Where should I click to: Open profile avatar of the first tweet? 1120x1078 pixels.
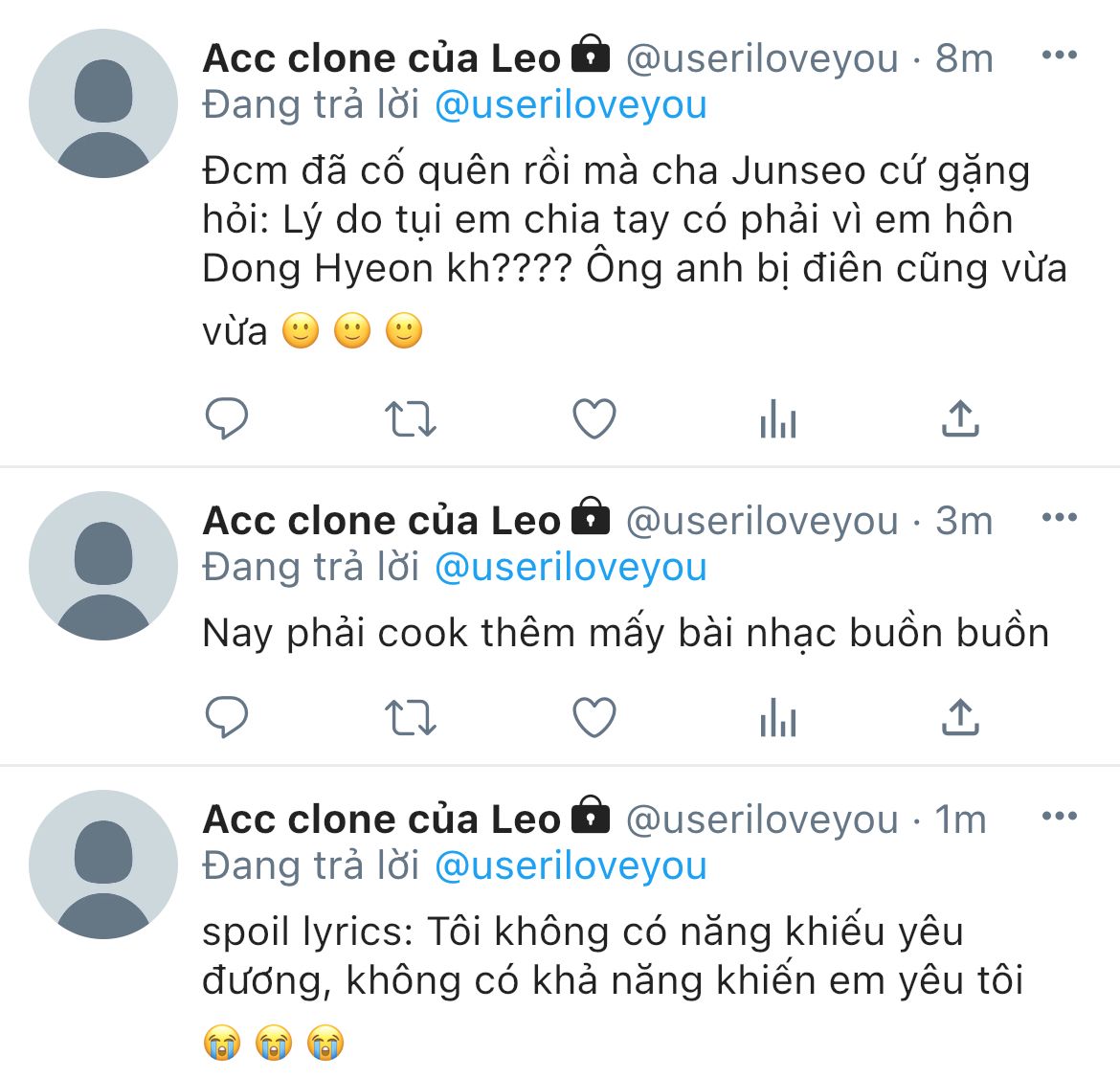pyautogui.click(x=103, y=103)
